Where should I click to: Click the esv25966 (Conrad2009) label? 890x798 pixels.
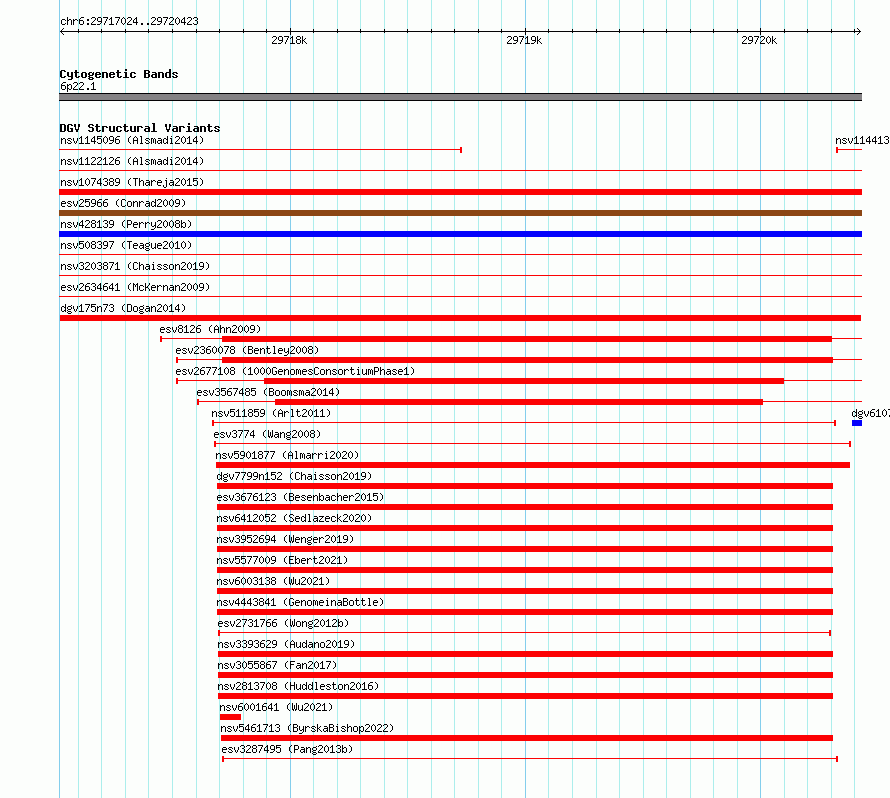pyautogui.click(x=123, y=203)
